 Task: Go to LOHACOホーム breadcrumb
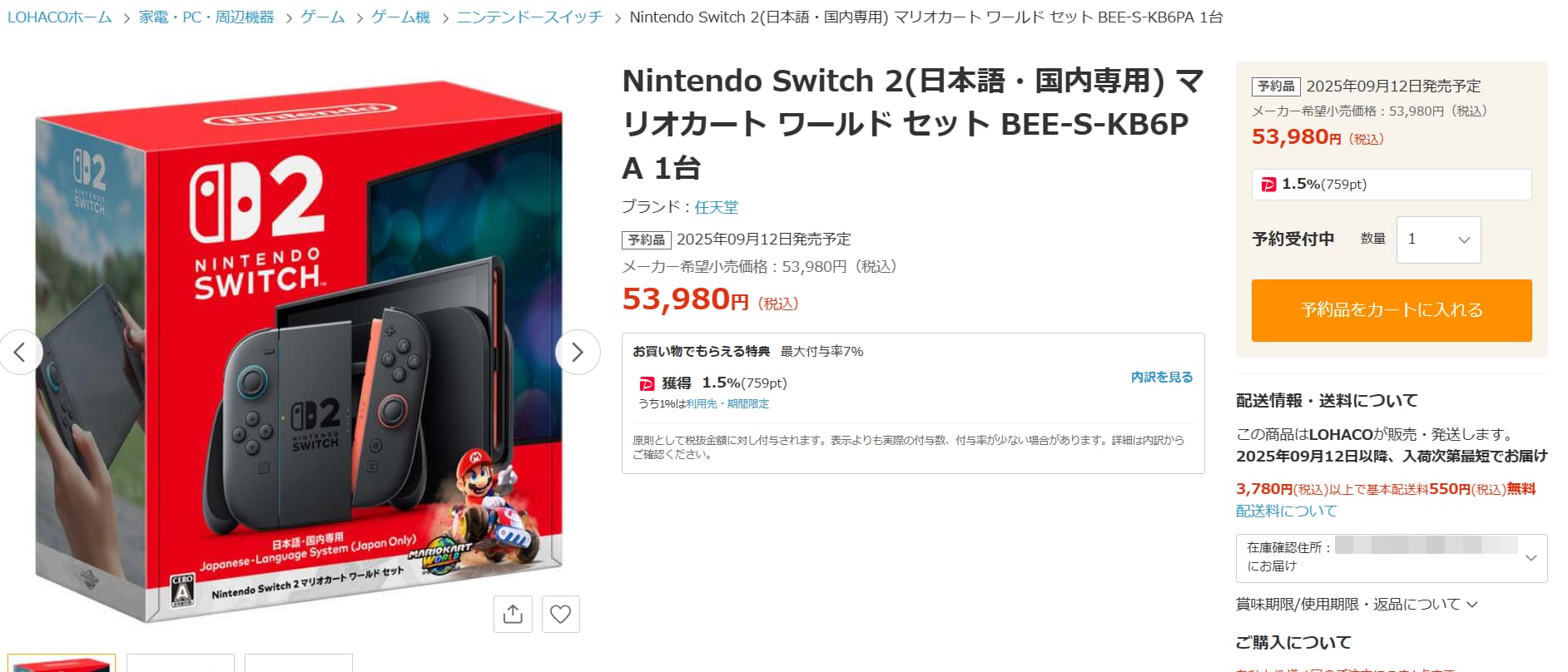(x=60, y=17)
